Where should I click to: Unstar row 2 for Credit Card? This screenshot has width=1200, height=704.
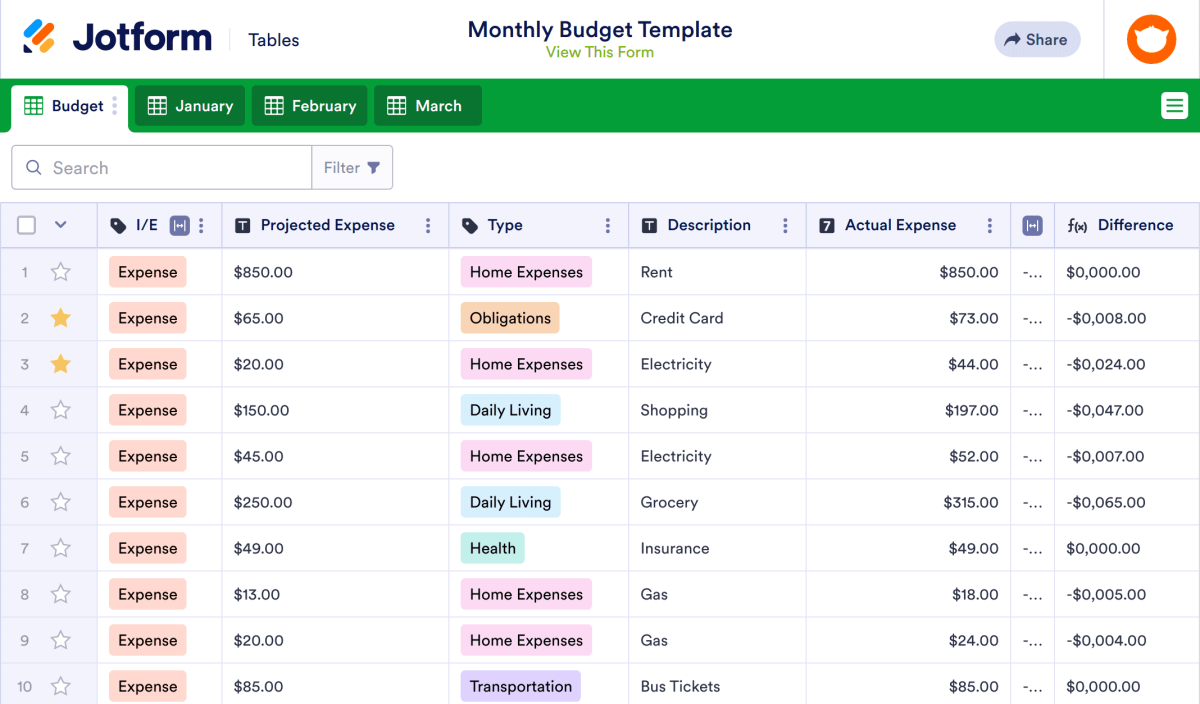tap(60, 317)
